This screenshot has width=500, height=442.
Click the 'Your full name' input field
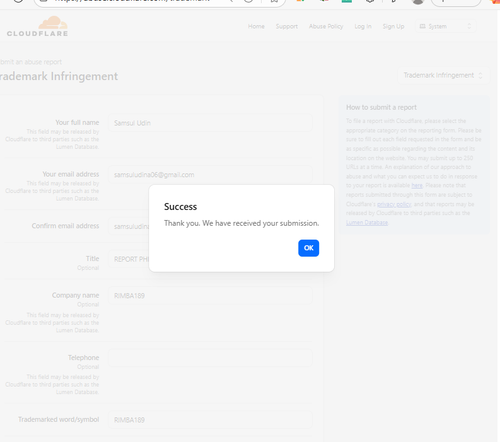click(x=210, y=123)
